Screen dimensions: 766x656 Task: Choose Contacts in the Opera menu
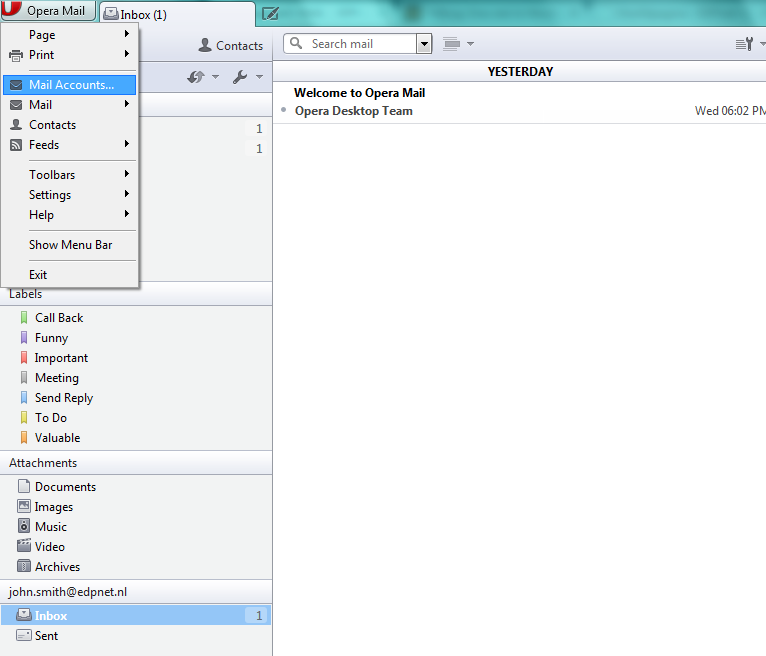pos(70,125)
